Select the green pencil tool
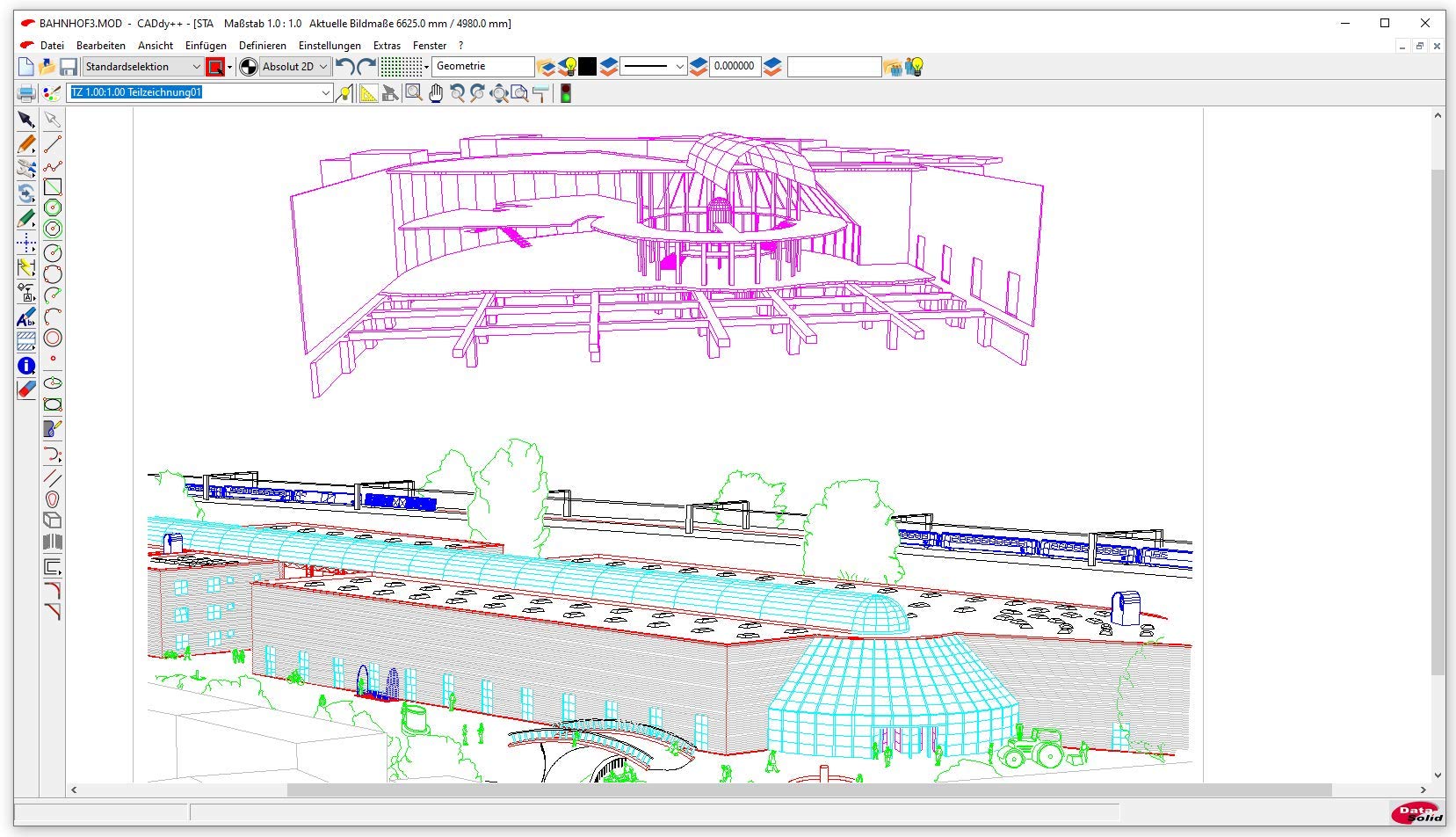1456x837 pixels. tap(26, 218)
